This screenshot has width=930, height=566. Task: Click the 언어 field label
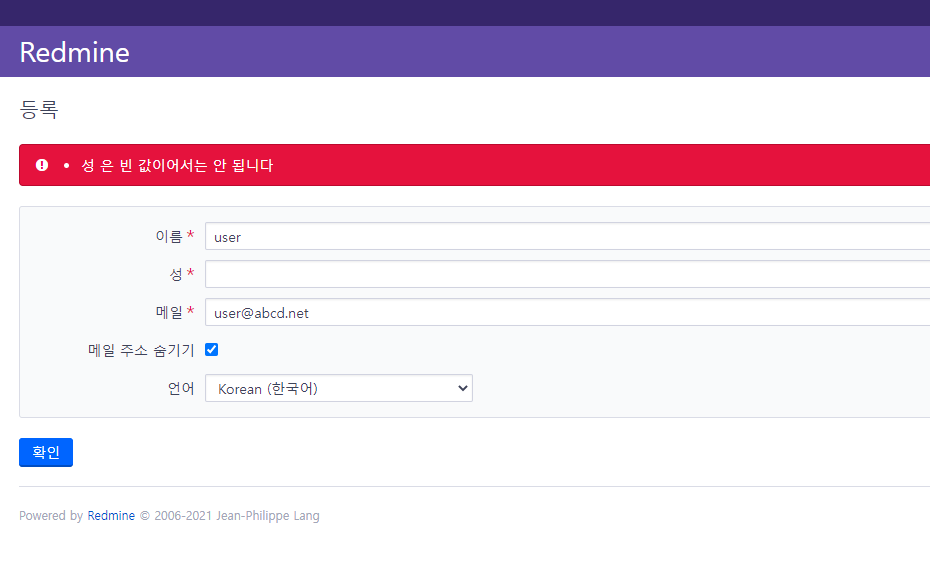[x=181, y=388]
